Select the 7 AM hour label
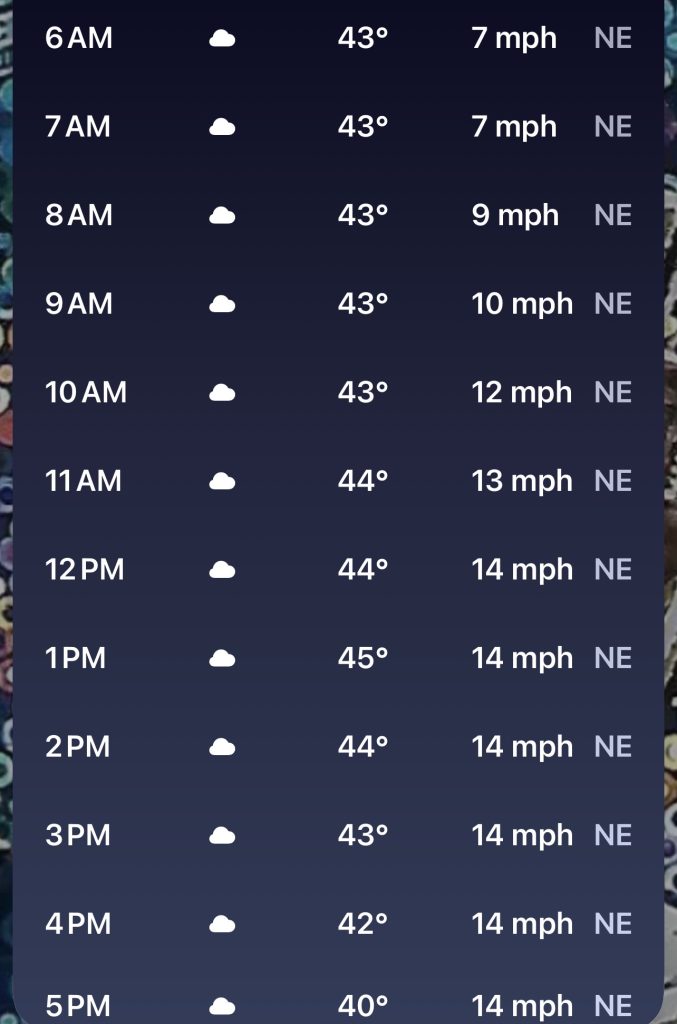Viewport: 677px width, 1024px height. point(78,127)
